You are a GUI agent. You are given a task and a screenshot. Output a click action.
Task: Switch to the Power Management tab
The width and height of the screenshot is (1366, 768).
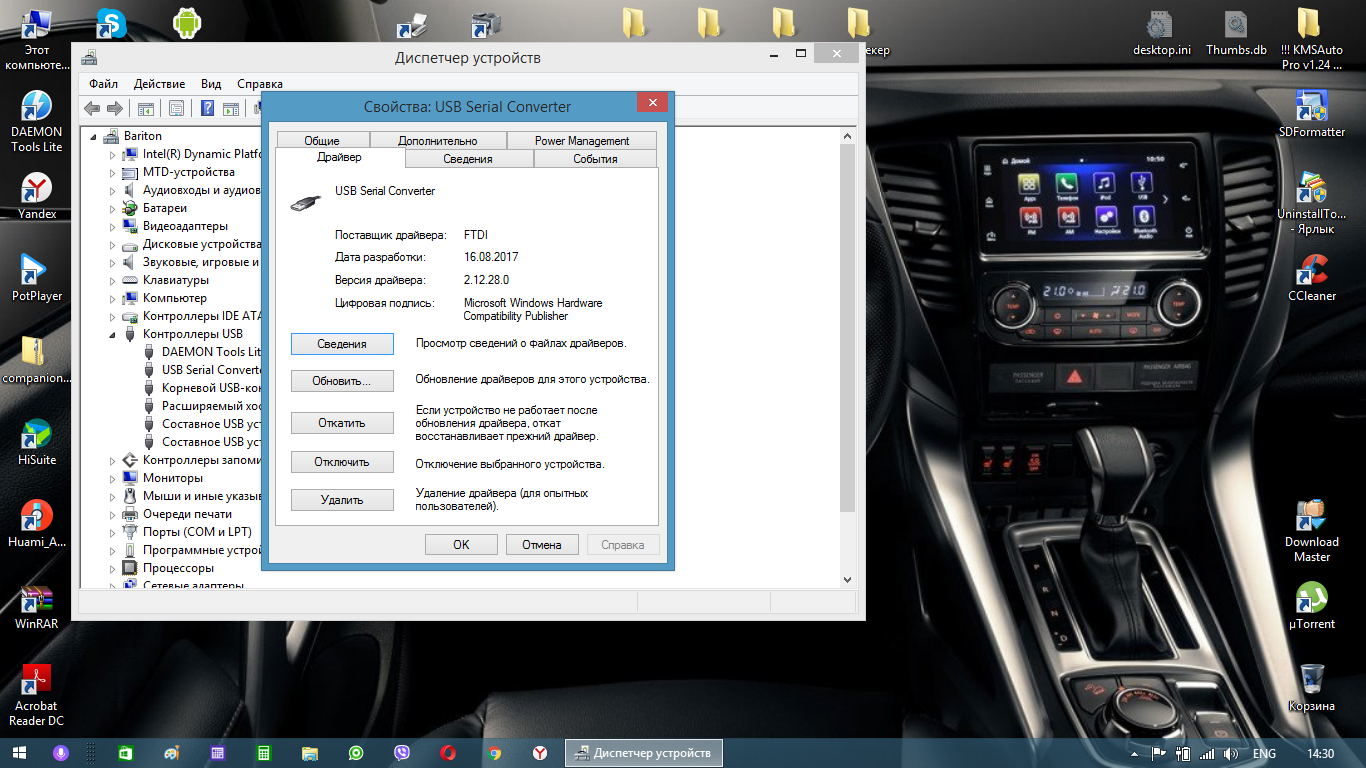tap(581, 141)
